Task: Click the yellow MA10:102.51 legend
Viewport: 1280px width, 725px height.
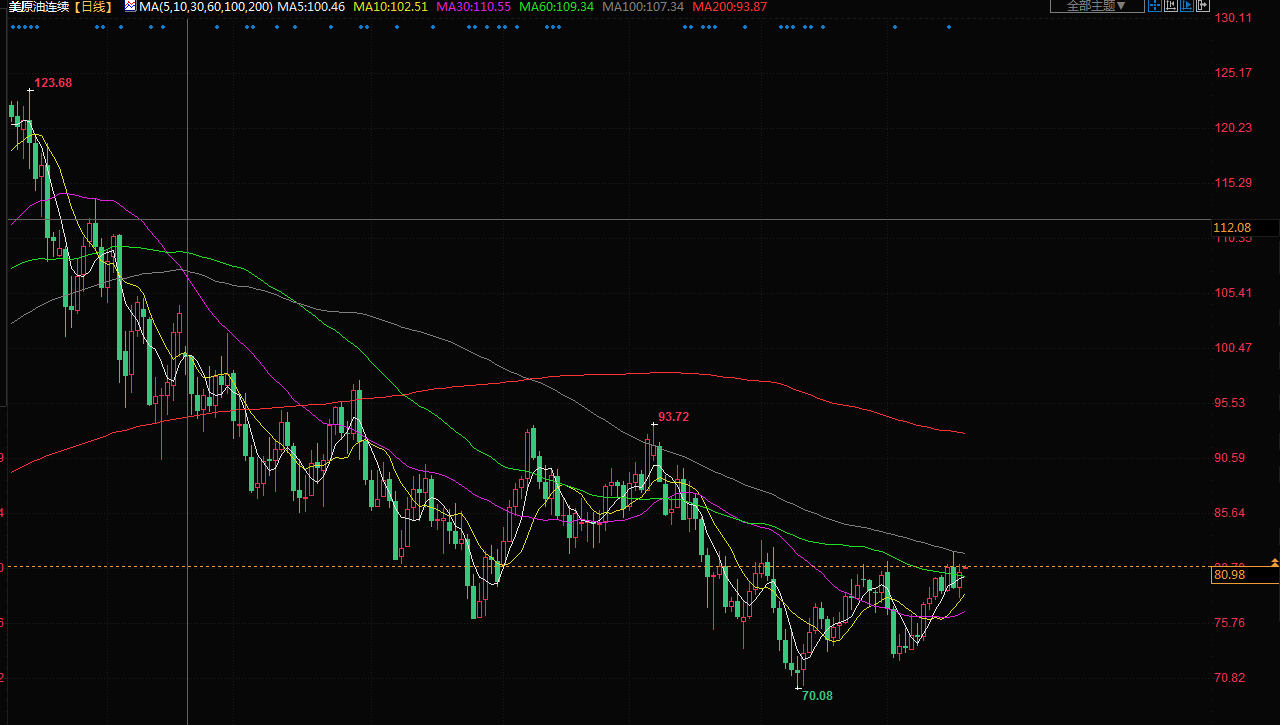Action: [x=390, y=7]
